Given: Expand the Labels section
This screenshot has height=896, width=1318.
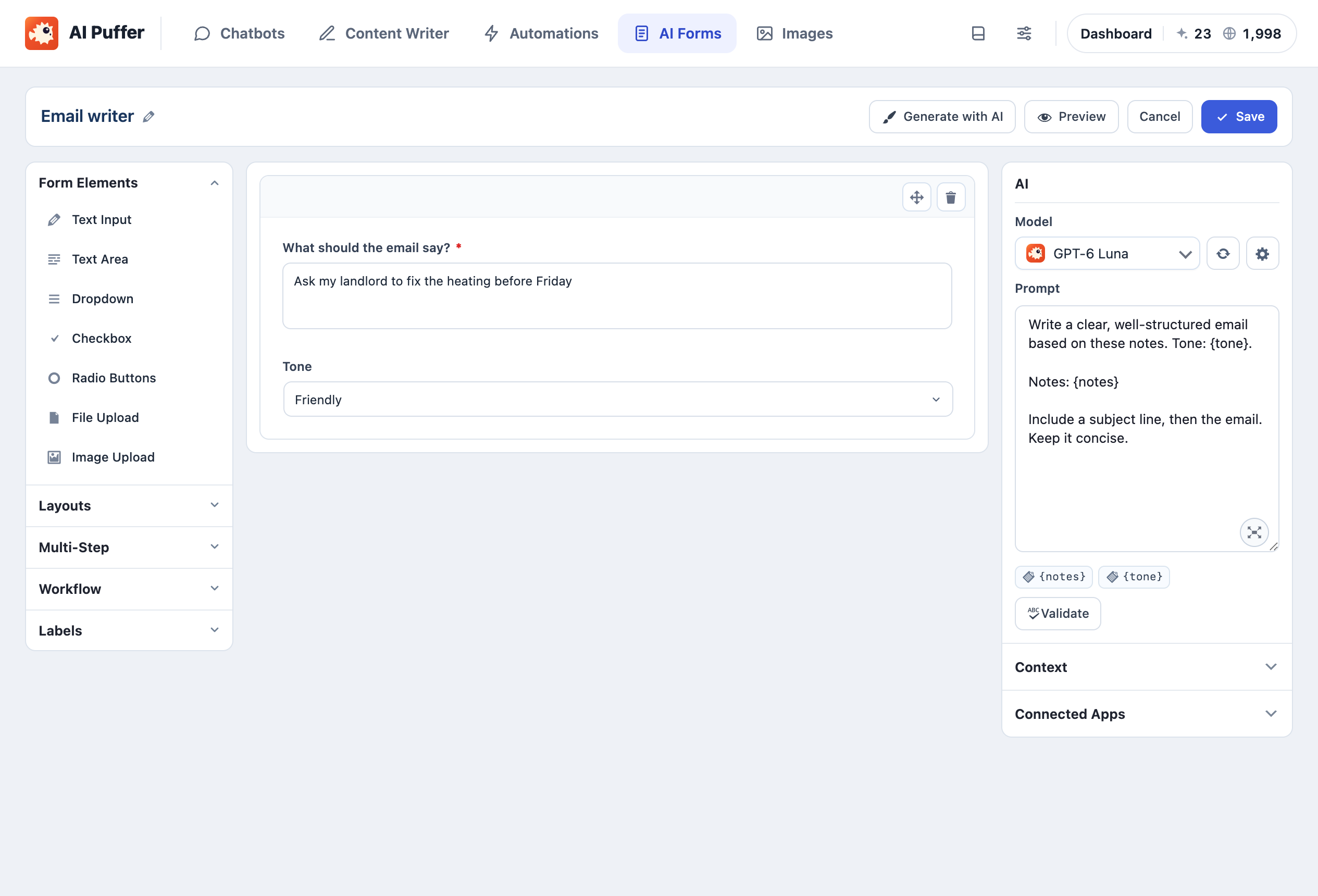Looking at the screenshot, I should pos(129,631).
